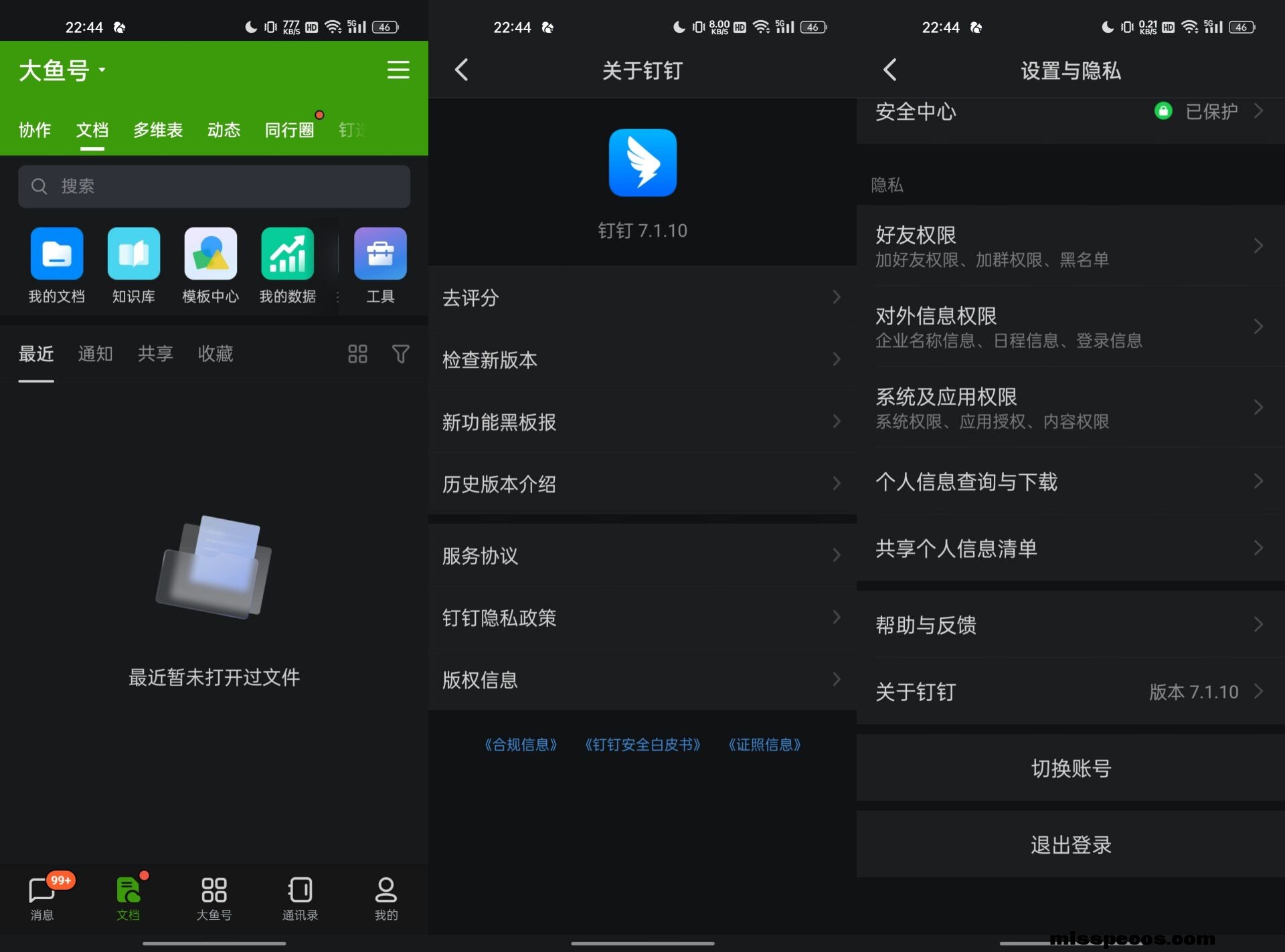Open 好友权限 row chevron

click(1258, 246)
